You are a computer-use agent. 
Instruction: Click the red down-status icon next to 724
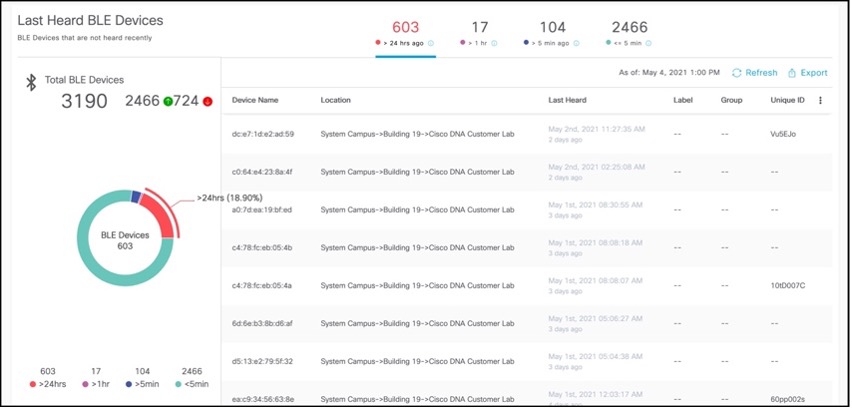click(x=207, y=101)
